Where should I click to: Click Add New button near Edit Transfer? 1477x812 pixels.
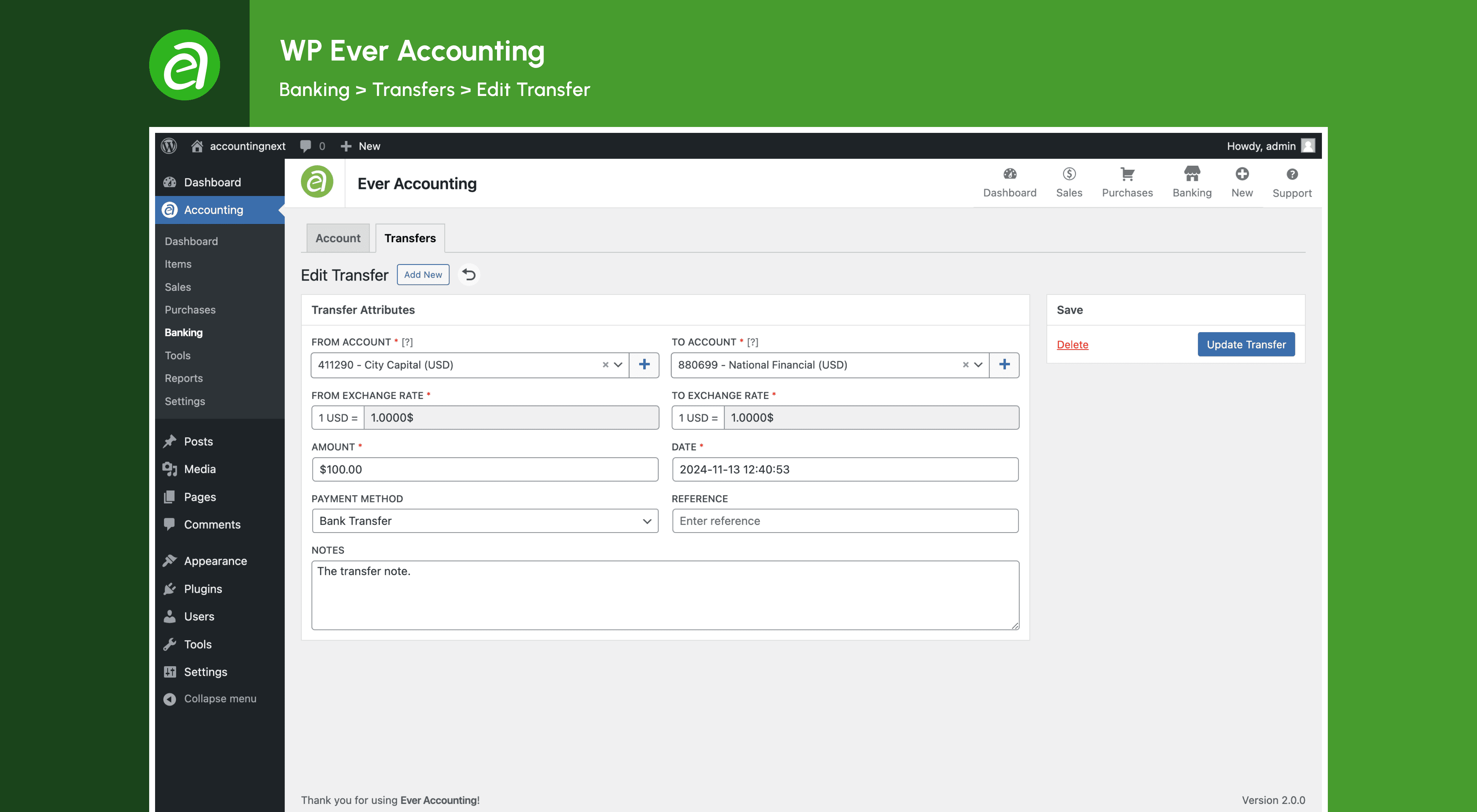tap(422, 274)
